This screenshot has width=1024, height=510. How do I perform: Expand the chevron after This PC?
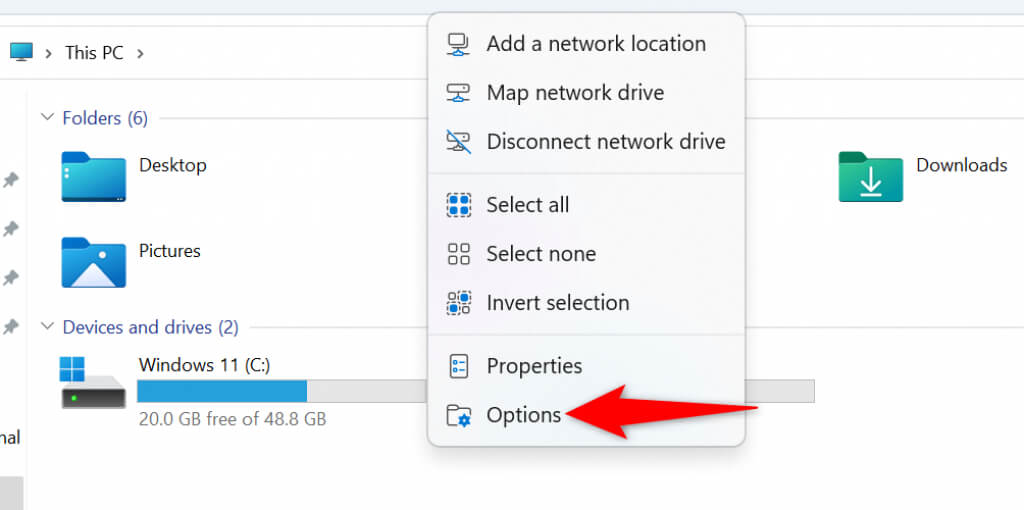pyautogui.click(x=140, y=52)
